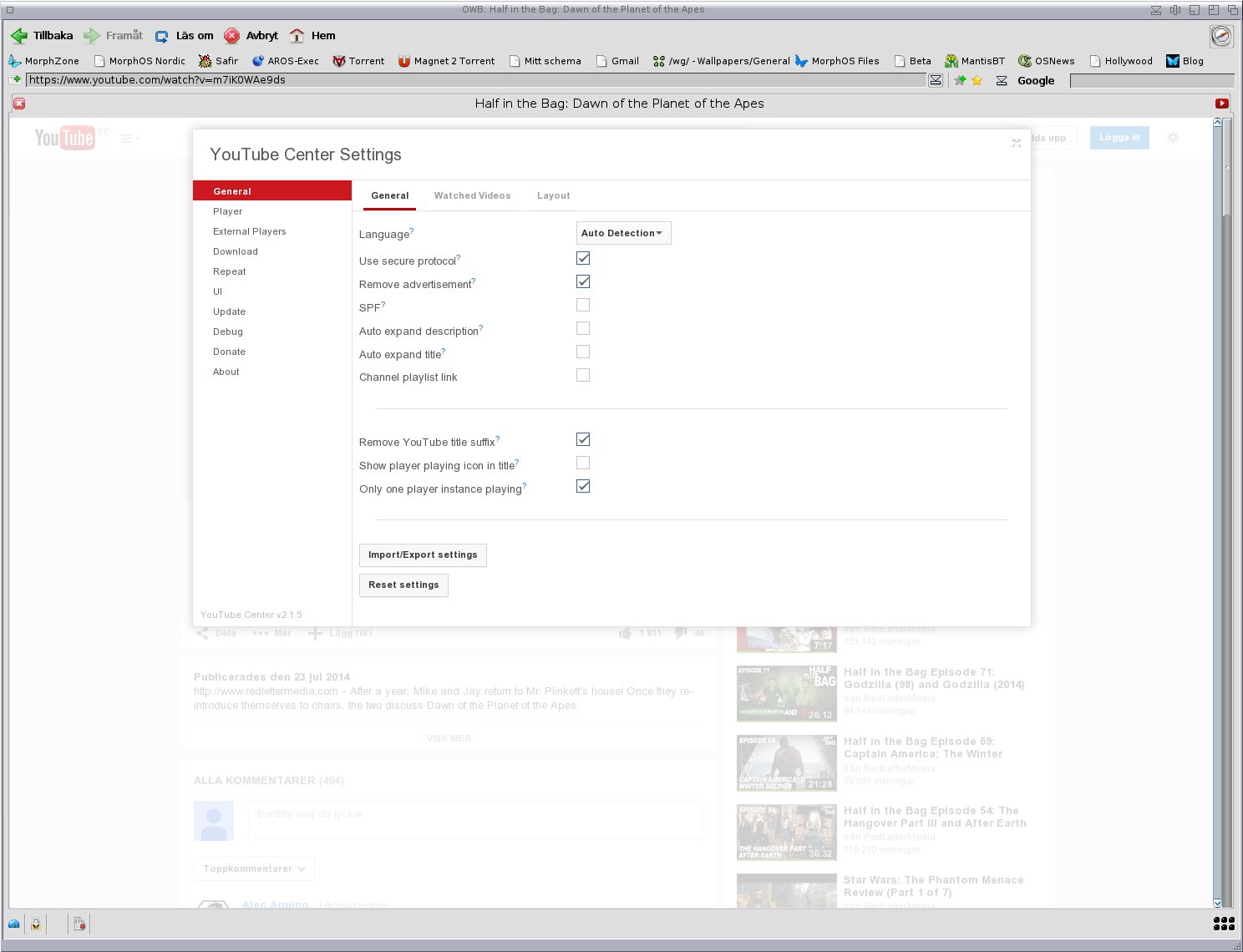Select External Players category

click(272, 231)
